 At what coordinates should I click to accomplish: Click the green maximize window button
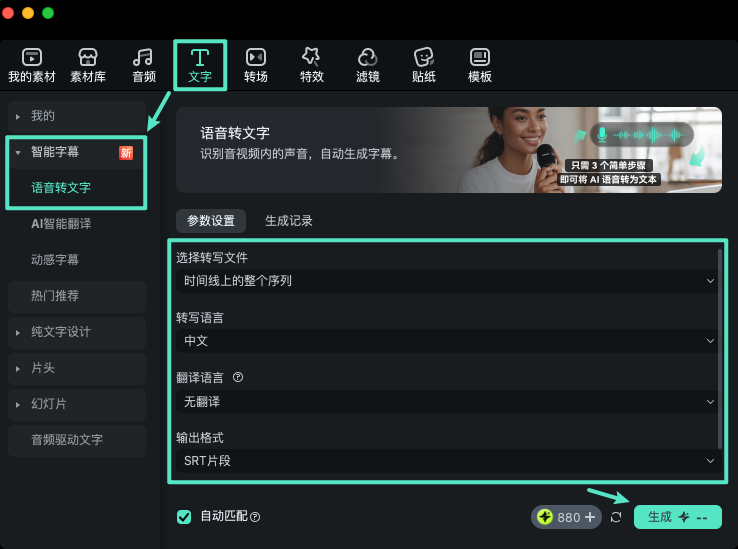tap(48, 13)
